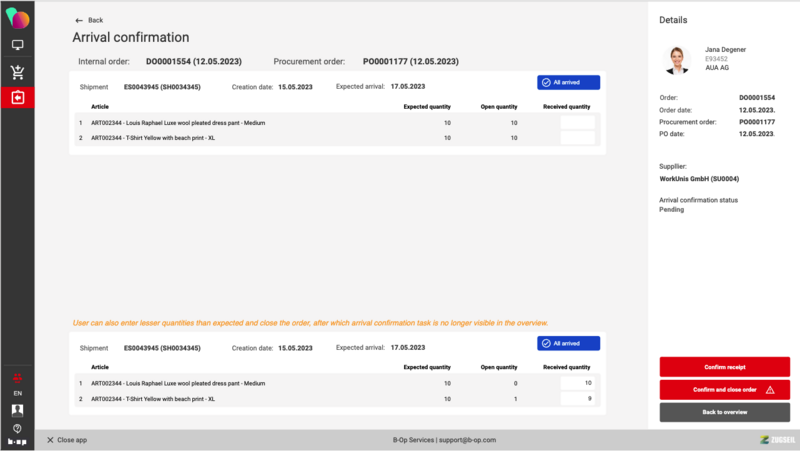Viewport: 800px width, 451px height.
Task: Open the user profile icon in sidebar
Action: (17, 410)
